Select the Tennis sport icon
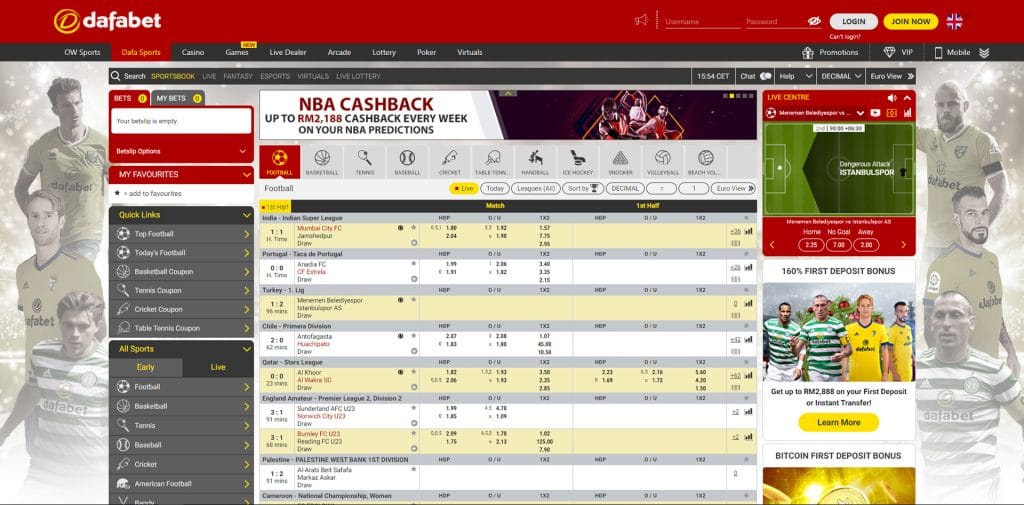 364,161
